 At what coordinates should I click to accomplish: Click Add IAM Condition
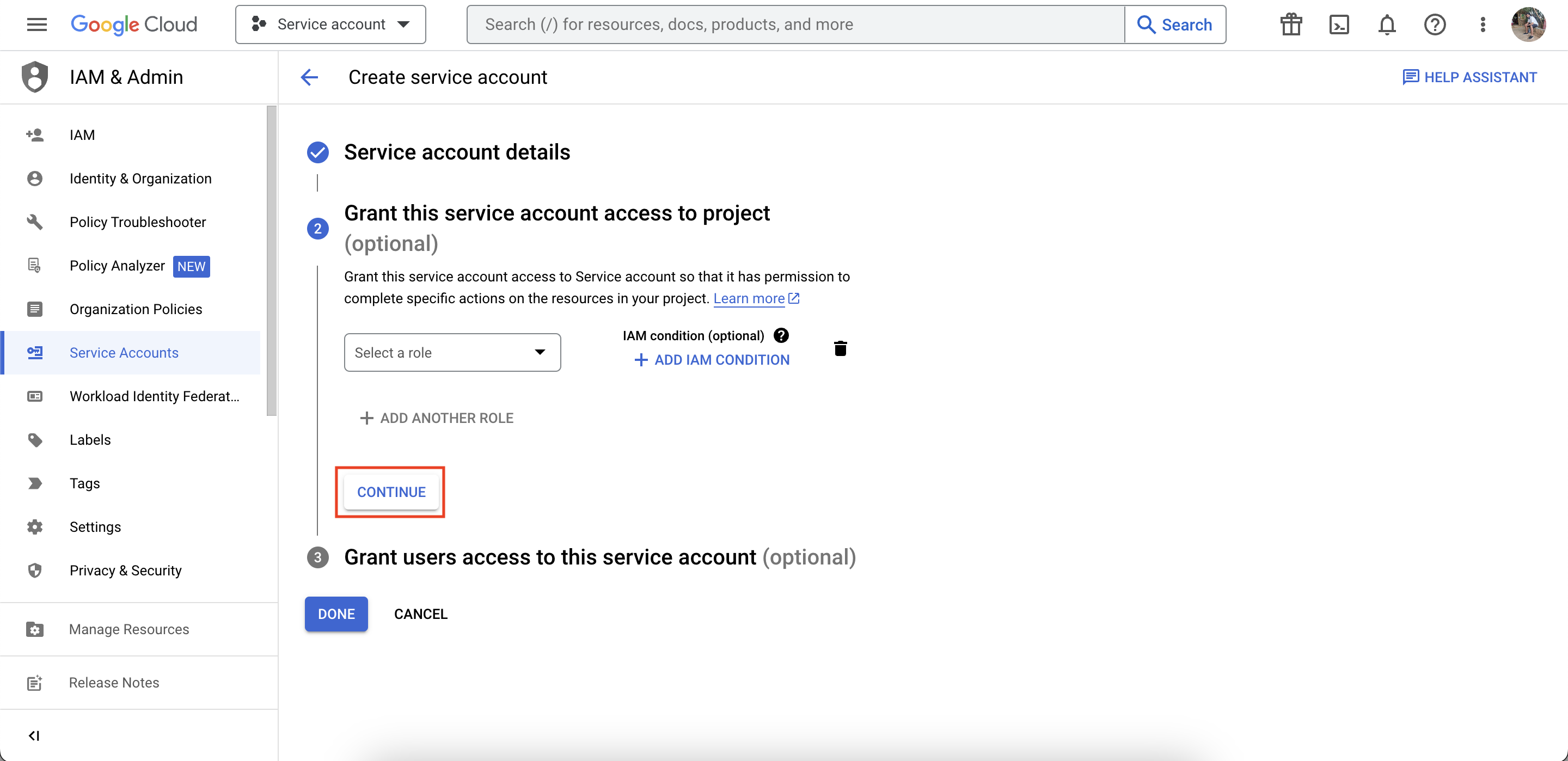pos(712,360)
